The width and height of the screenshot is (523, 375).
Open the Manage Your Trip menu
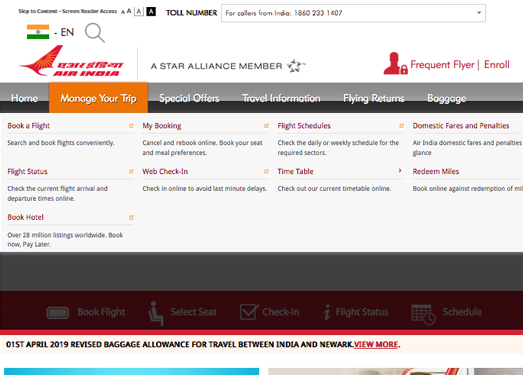[x=98, y=98]
